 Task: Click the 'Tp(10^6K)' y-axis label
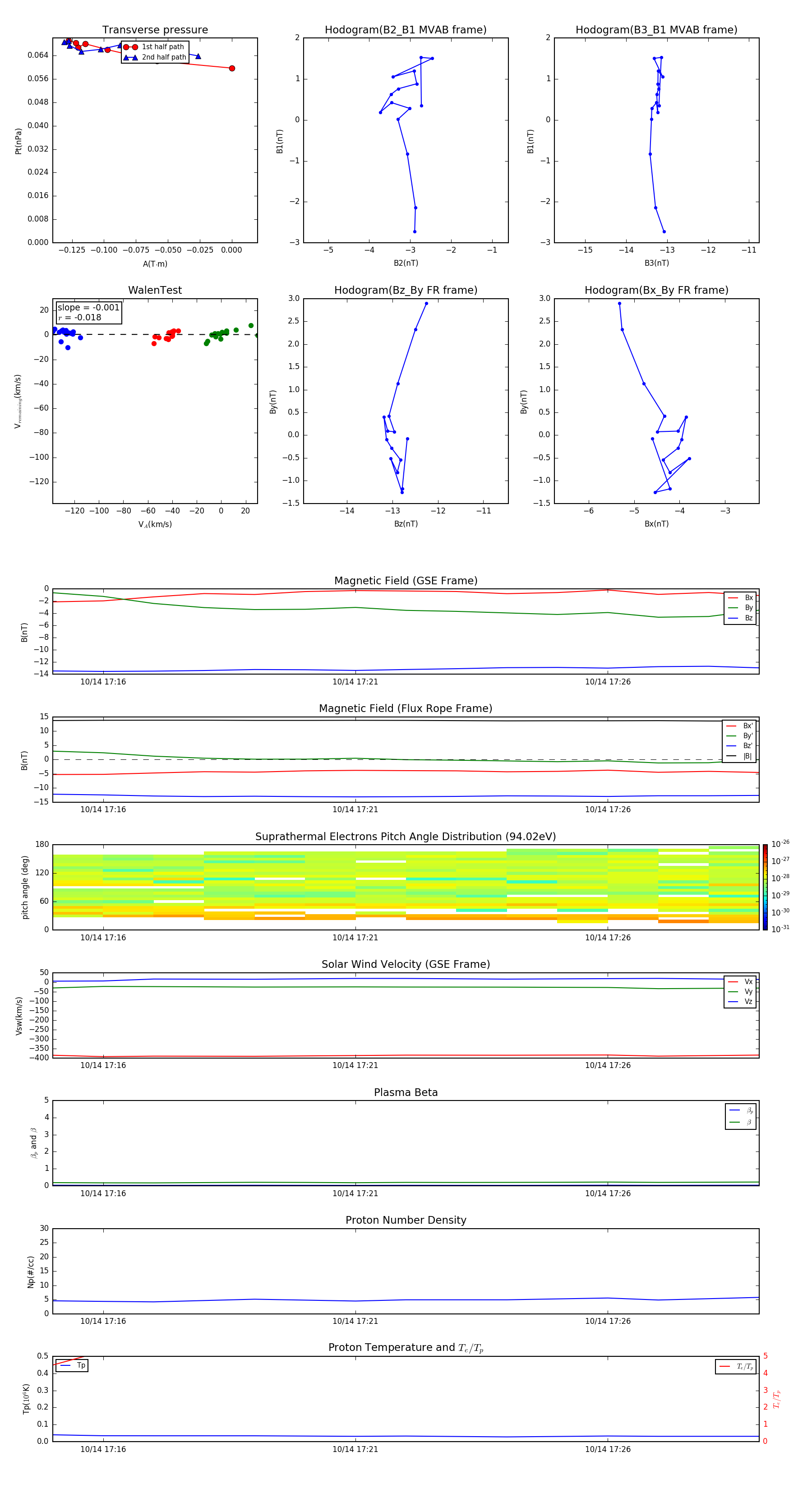(26, 1399)
